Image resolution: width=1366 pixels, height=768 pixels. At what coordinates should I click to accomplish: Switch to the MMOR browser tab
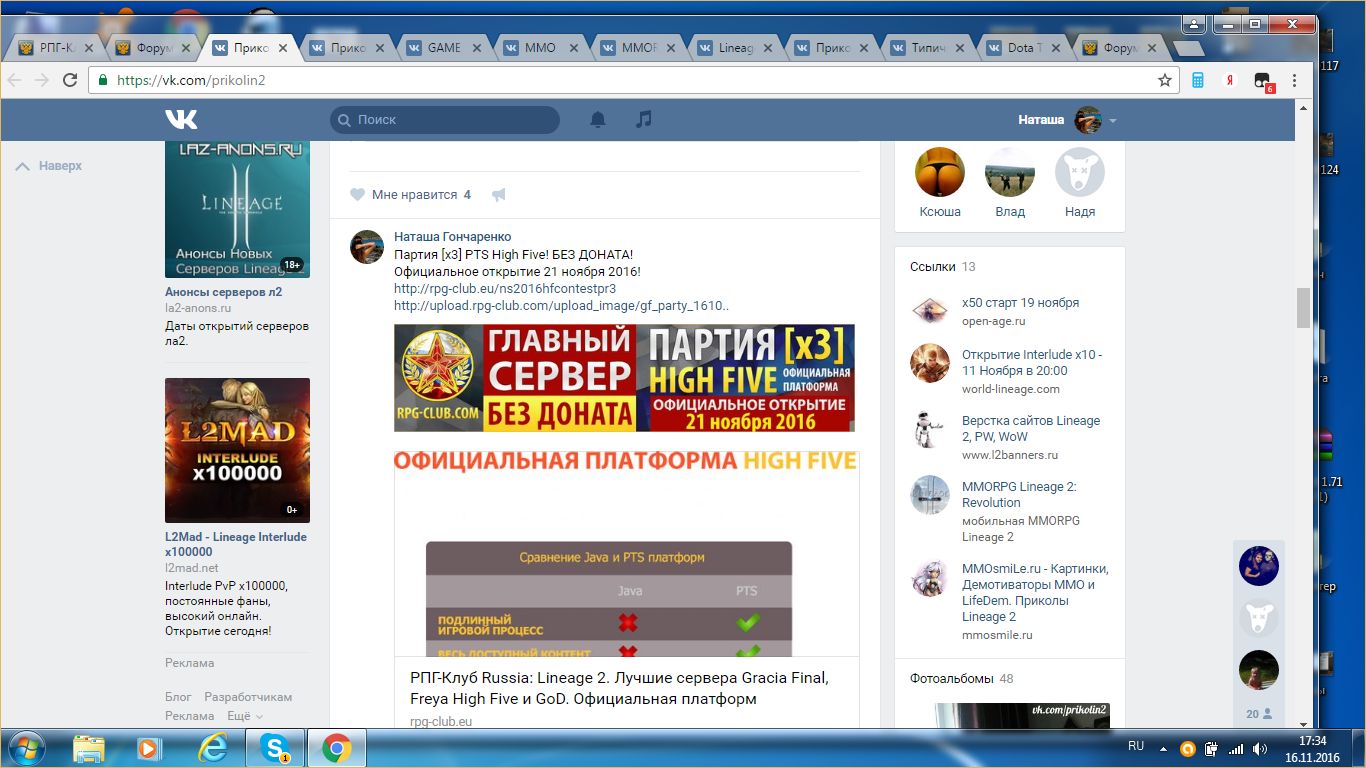point(637,47)
